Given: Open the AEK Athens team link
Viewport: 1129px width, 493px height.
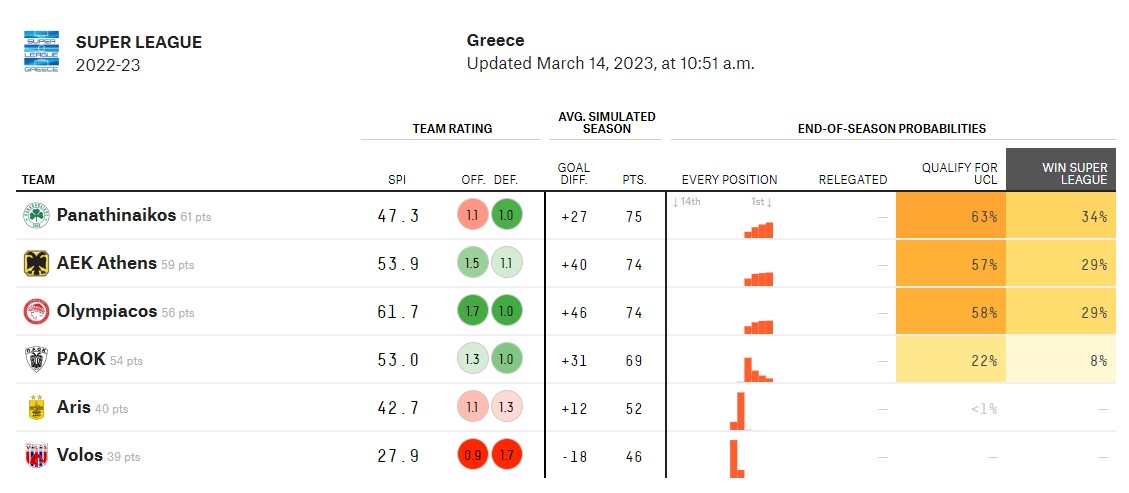Looking at the screenshot, I should coord(107,264).
